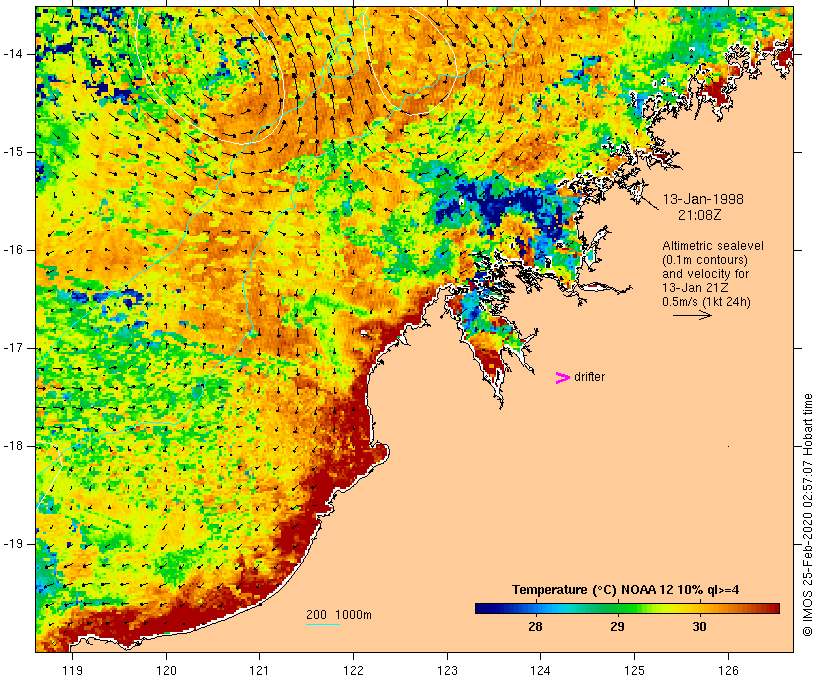Screen dimensions: 820x680
Task: Click the cyan 200m depth contour legend line
Action: [322, 624]
